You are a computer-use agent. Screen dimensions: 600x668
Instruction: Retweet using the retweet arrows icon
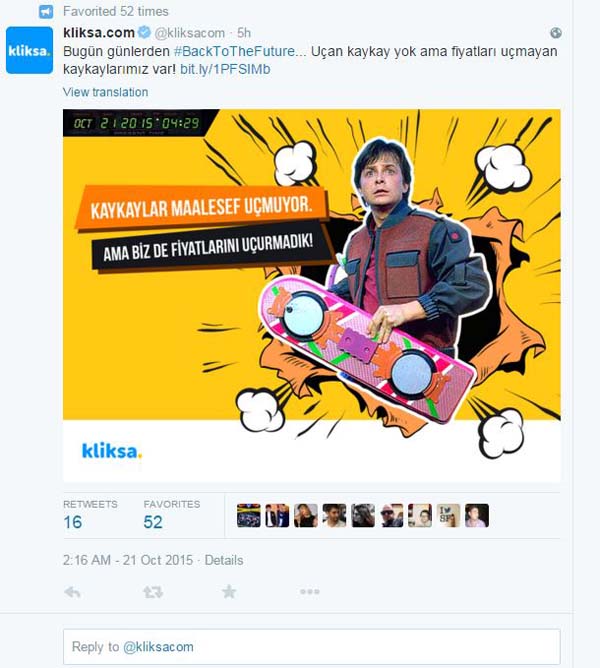pos(153,592)
